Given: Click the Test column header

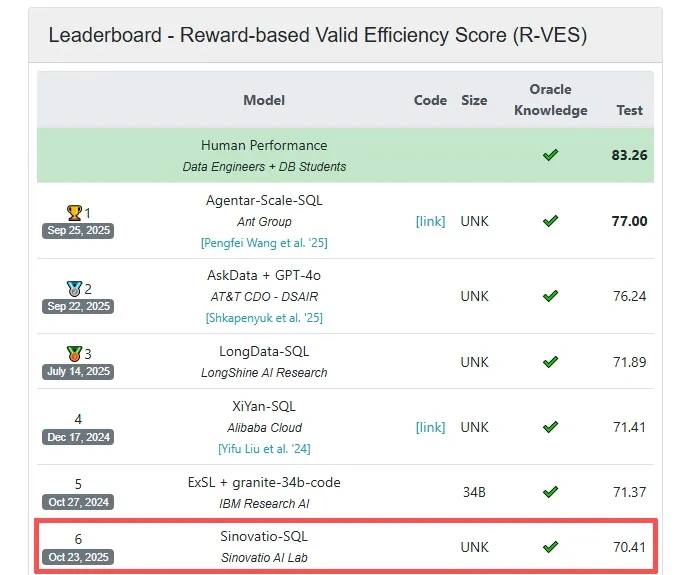Looking at the screenshot, I should click(629, 110).
